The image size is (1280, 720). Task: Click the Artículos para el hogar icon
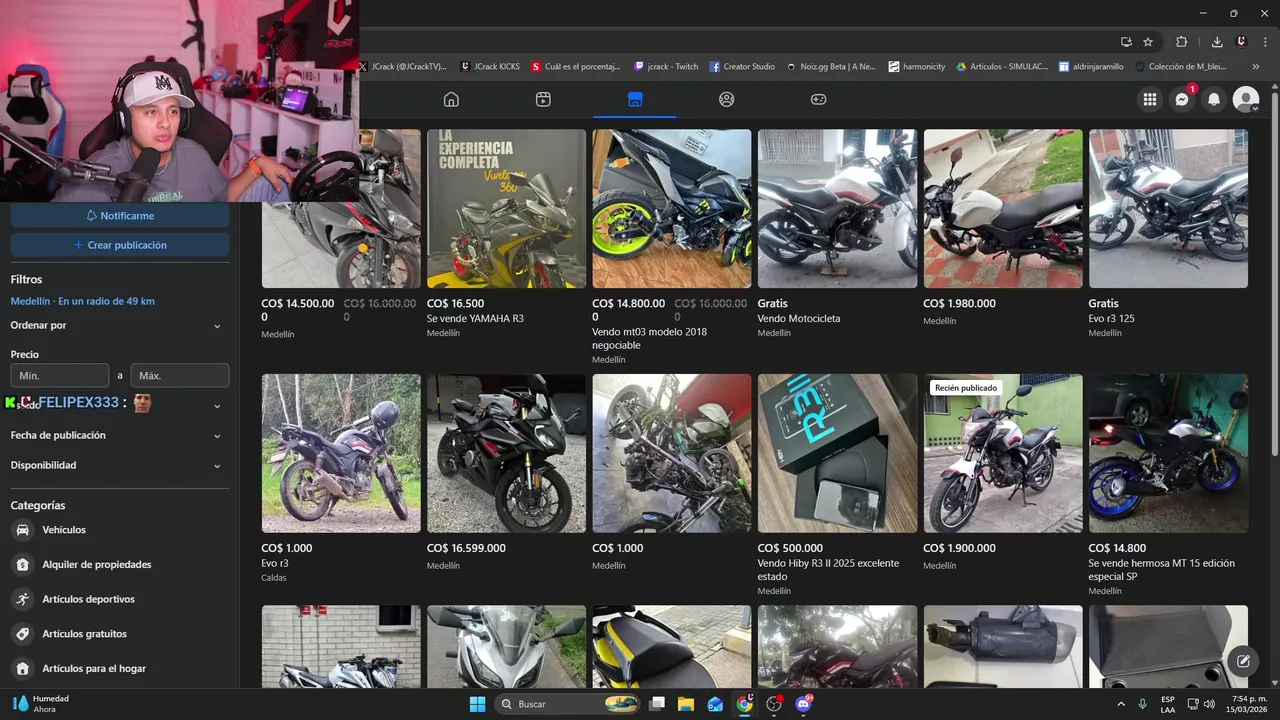click(22, 668)
